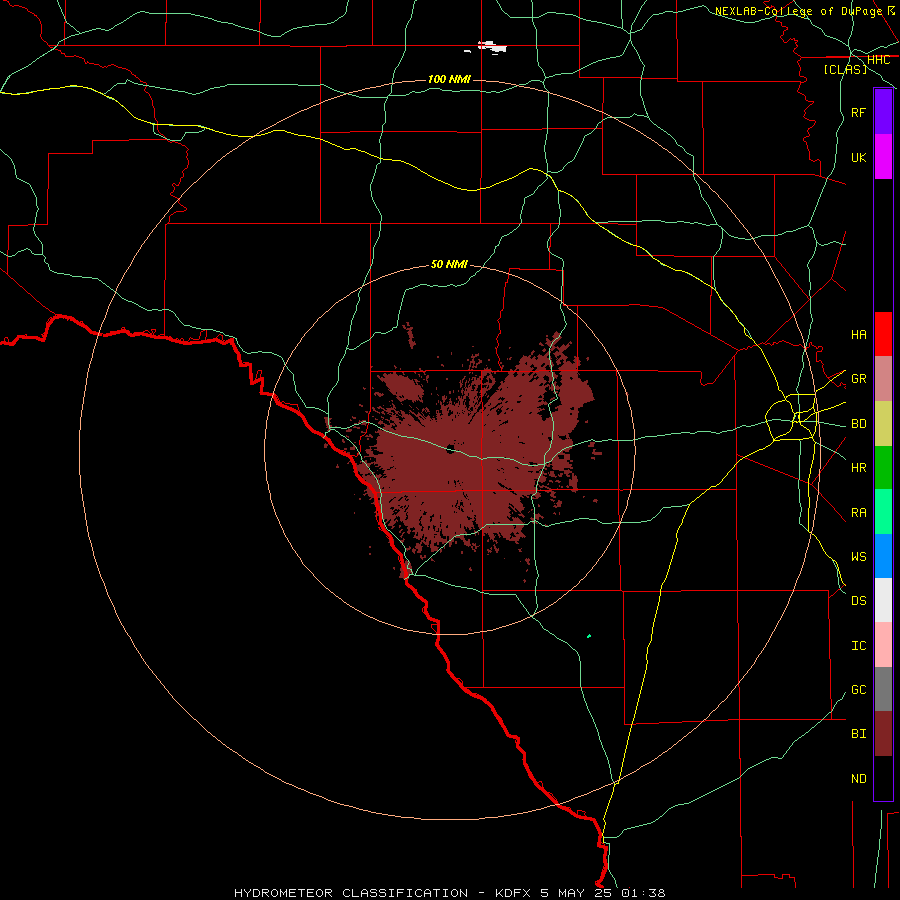Click the HR legend label

click(858, 468)
